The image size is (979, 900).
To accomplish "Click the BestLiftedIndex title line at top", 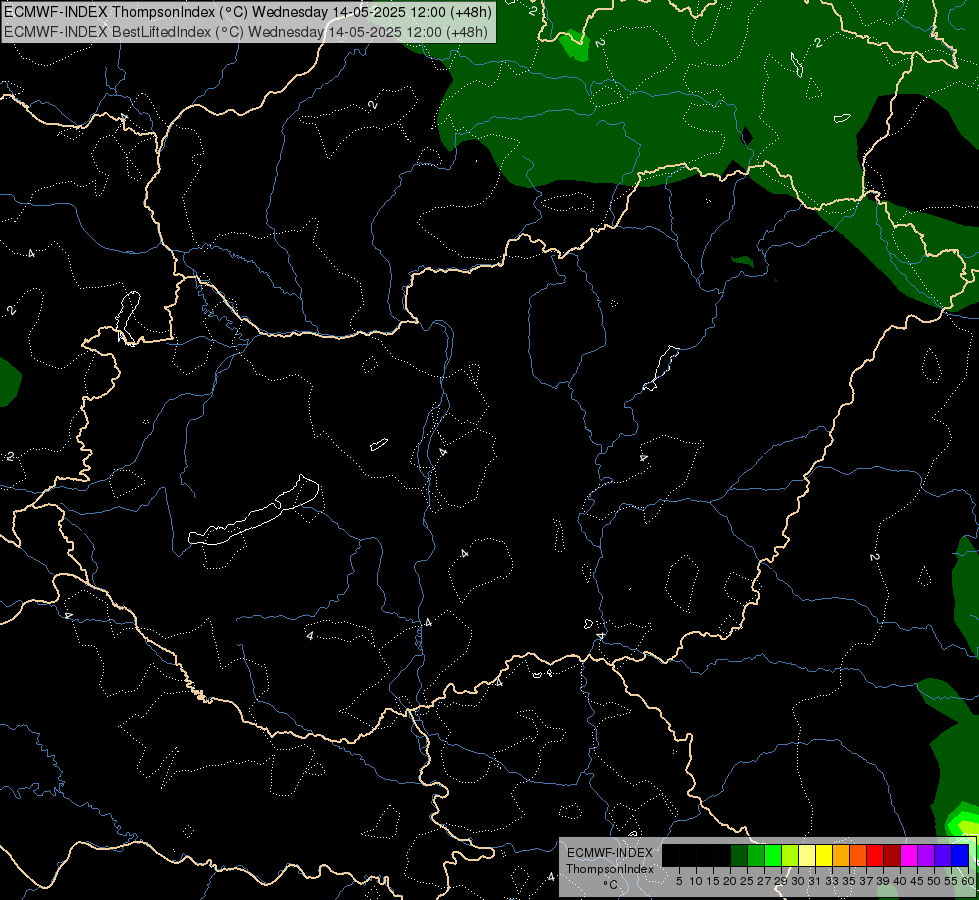I will (x=246, y=31).
